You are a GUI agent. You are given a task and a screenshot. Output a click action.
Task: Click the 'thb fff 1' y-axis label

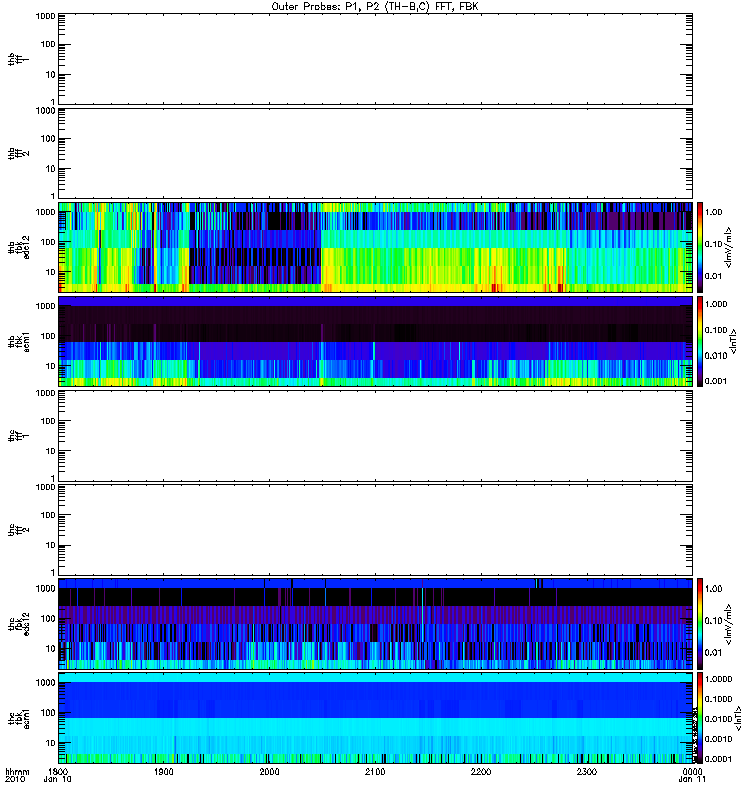tap(19, 59)
